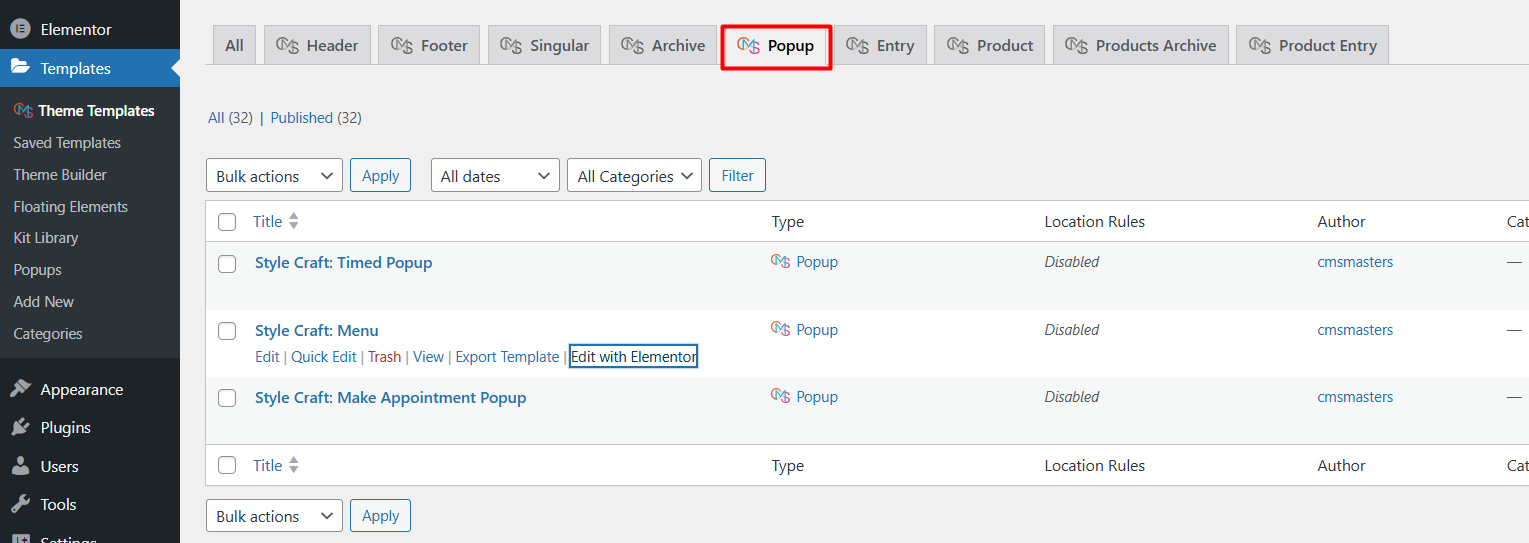Screen dimensions: 1529x543
Task: Switch to the All tab
Action: point(234,46)
